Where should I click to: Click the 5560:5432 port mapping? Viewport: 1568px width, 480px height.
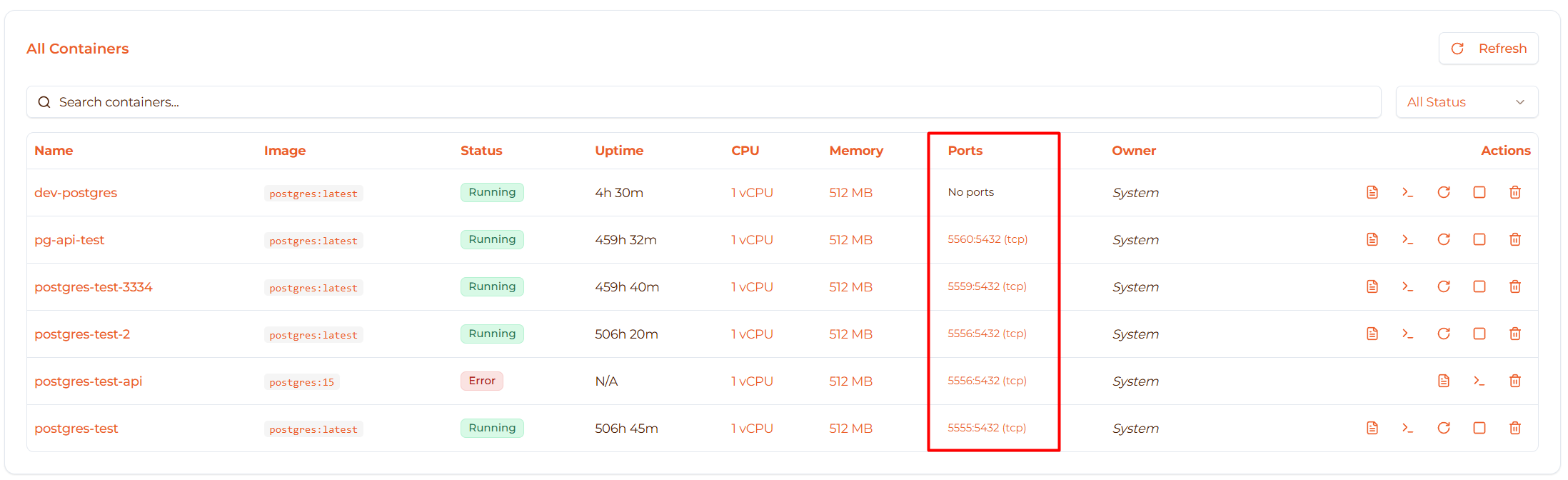tap(987, 239)
